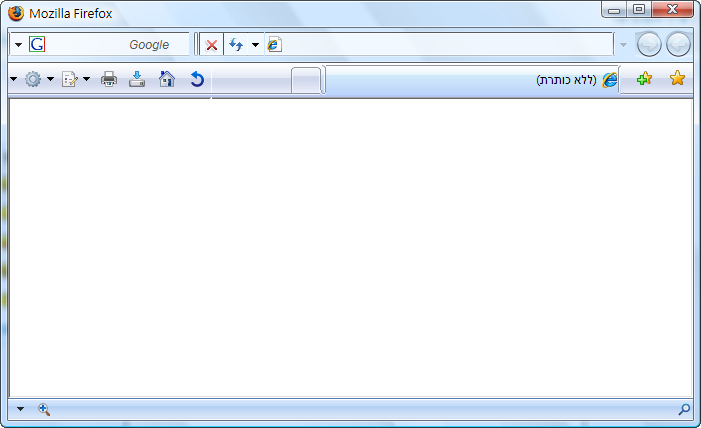Screen dimensions: 701x428
Task: Close the Mozilla Firefox window
Action: coord(672,9)
